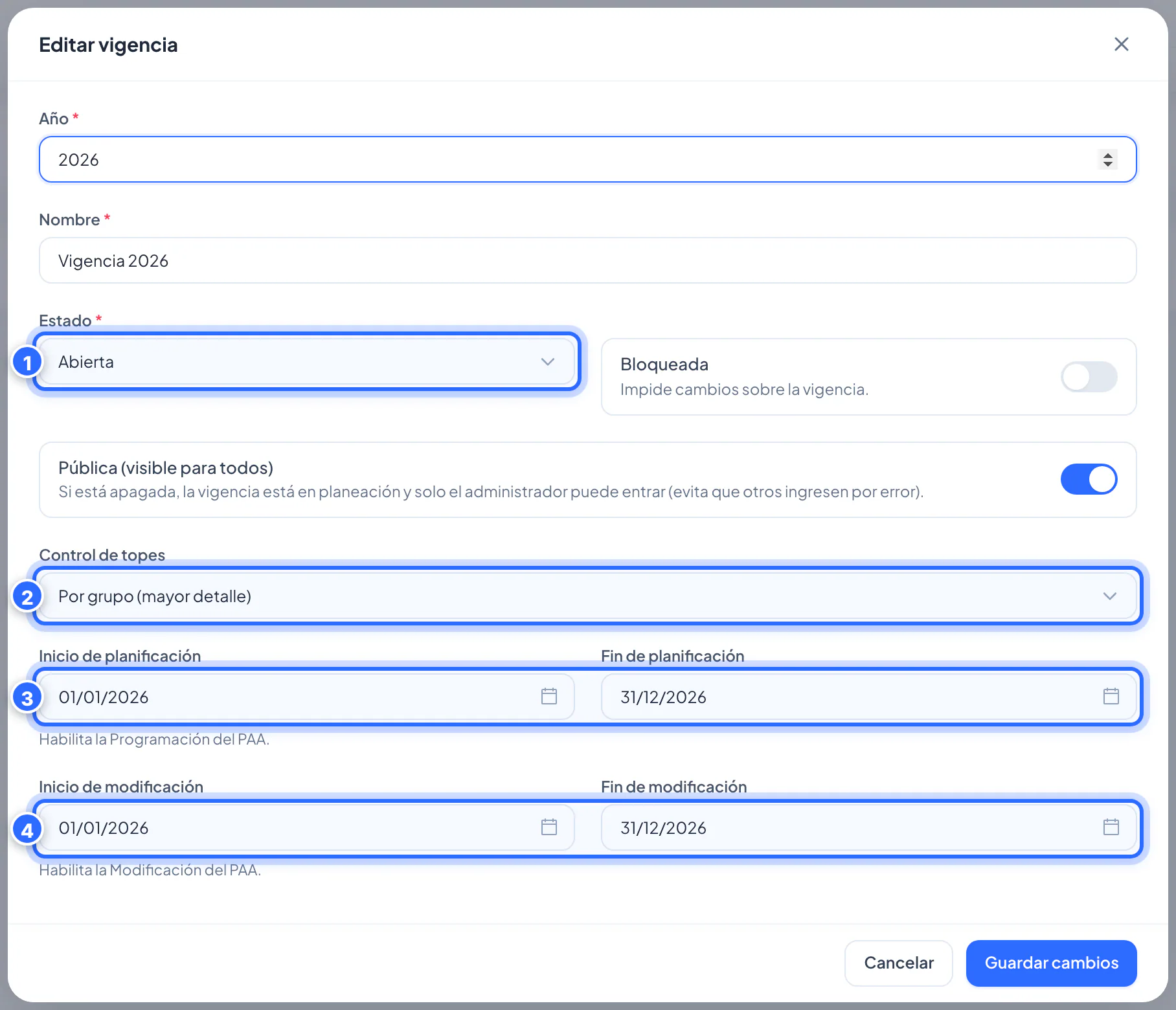The height and width of the screenshot is (1010, 1176).
Task: Click the Cancelar button
Action: [898, 963]
